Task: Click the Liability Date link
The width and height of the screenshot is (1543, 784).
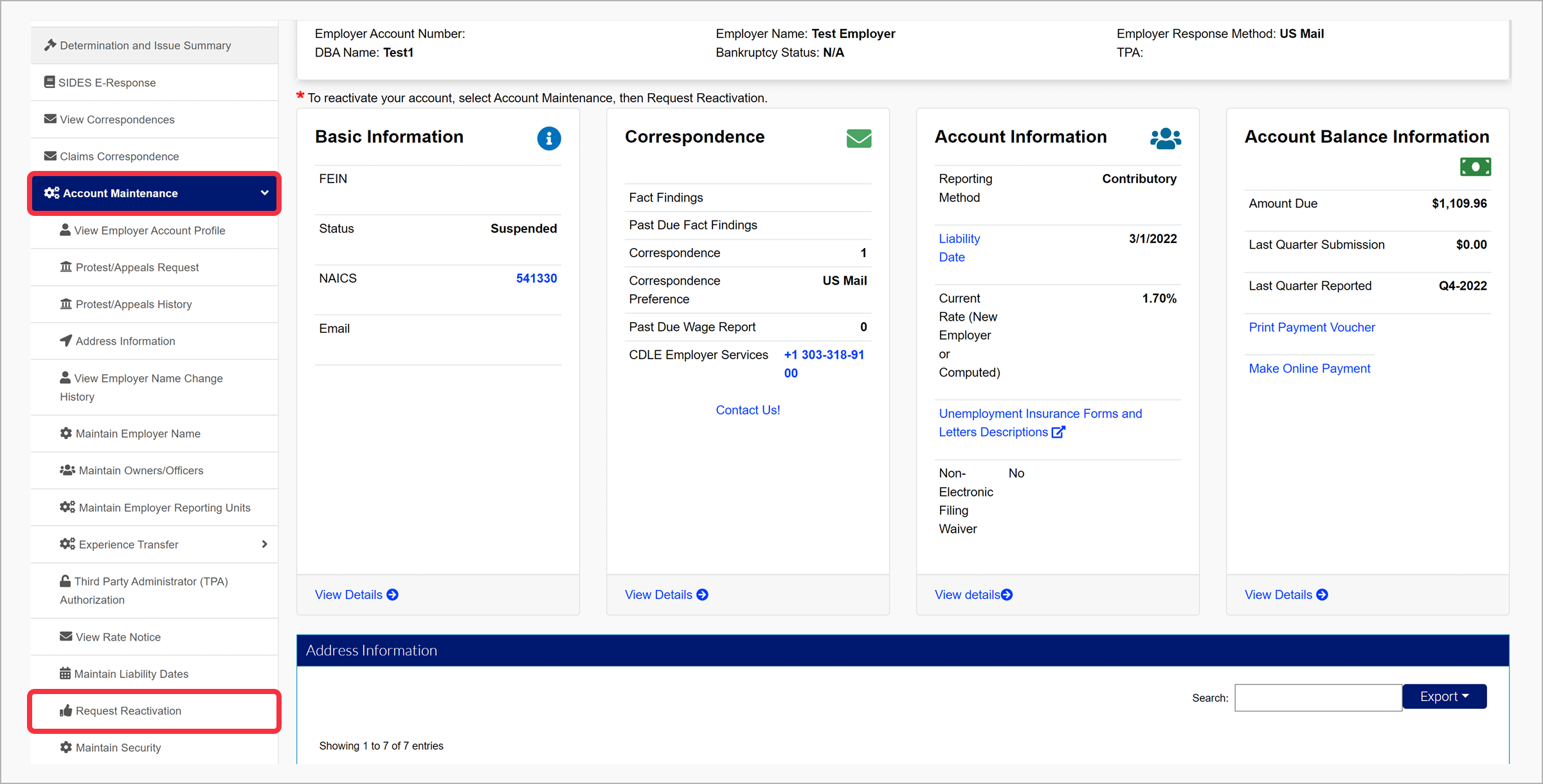Action: click(x=959, y=247)
